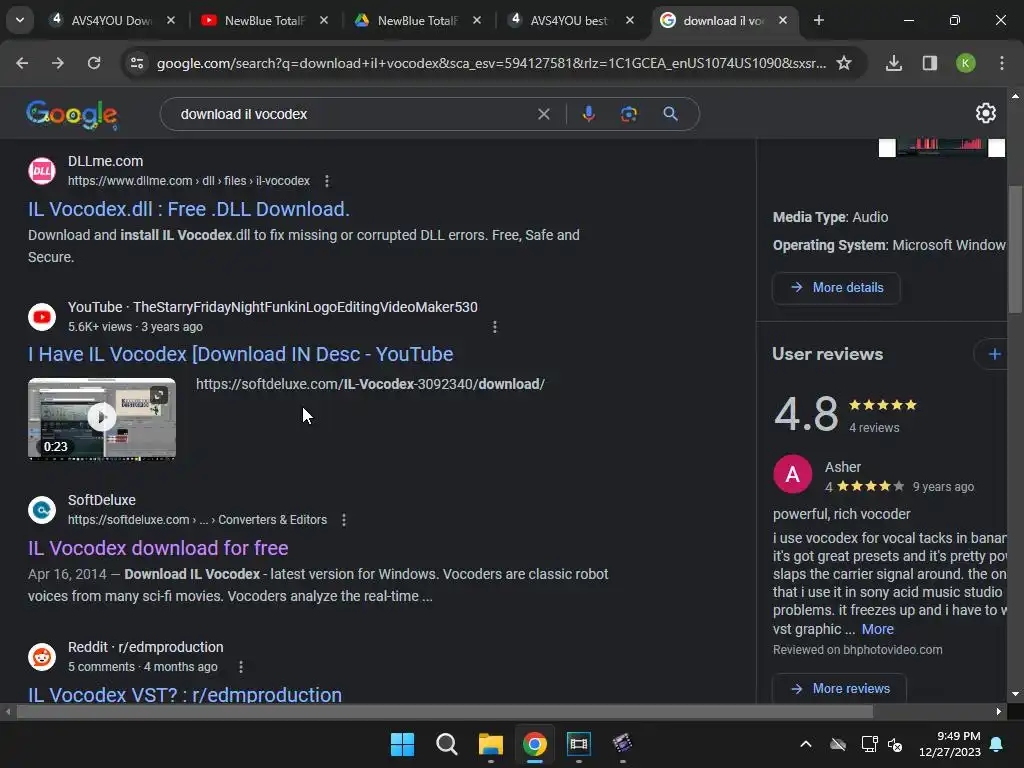Screen dimensions: 1024x768
Task: Open the muted volume tray icon
Action: pos(895,744)
